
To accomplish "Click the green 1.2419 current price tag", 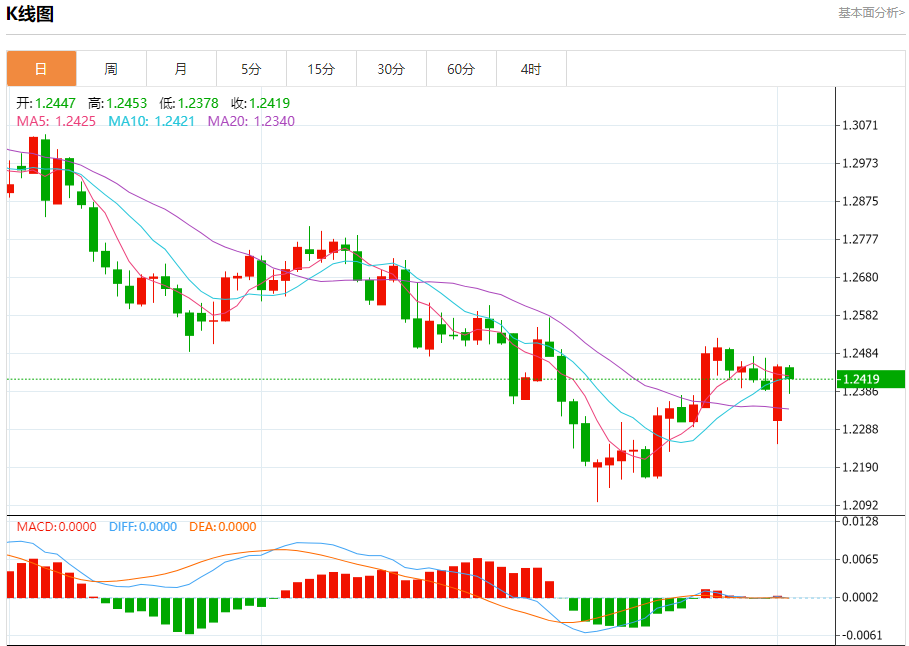I will (x=871, y=379).
